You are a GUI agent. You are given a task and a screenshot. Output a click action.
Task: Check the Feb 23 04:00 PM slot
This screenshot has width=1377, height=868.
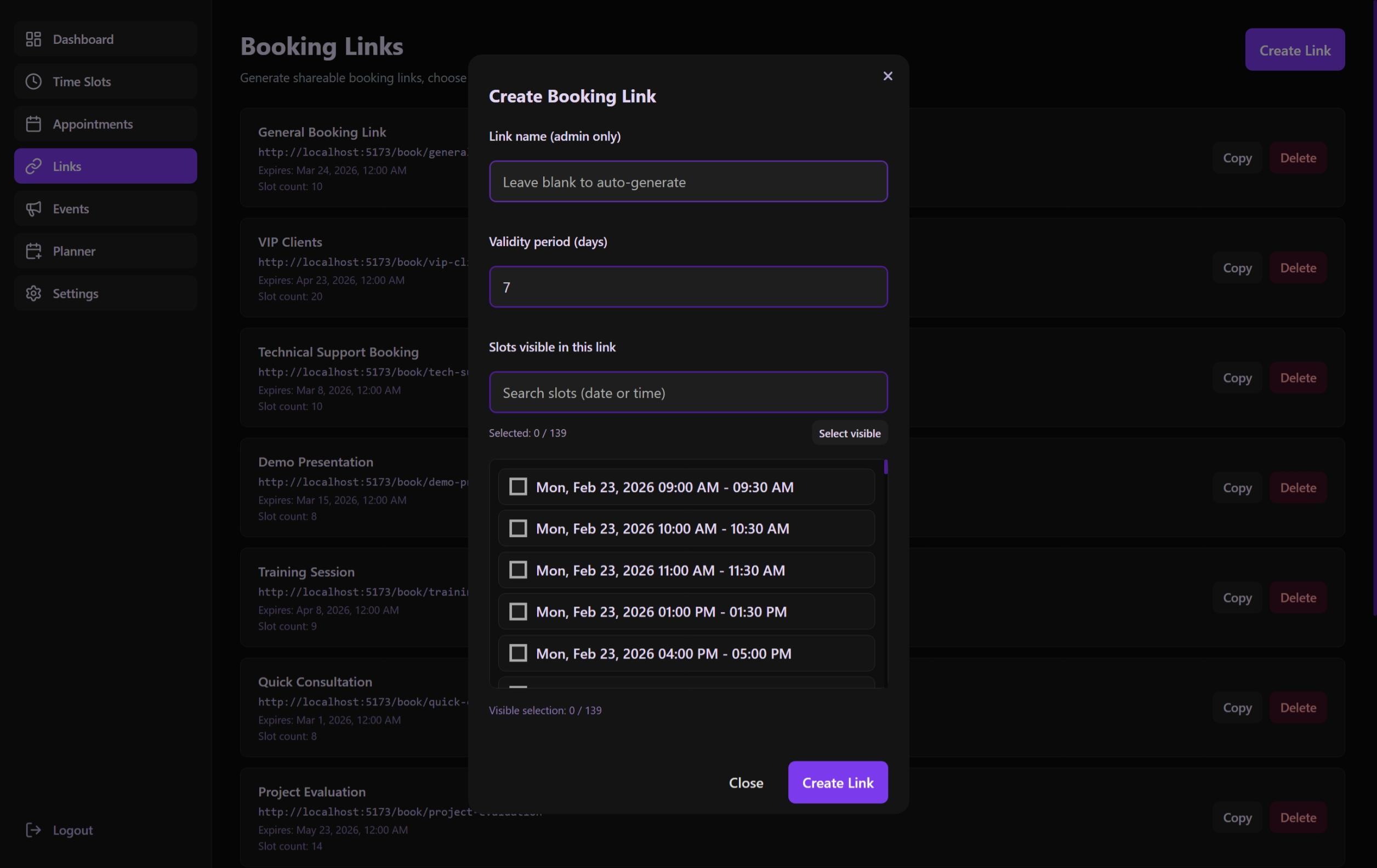point(517,653)
